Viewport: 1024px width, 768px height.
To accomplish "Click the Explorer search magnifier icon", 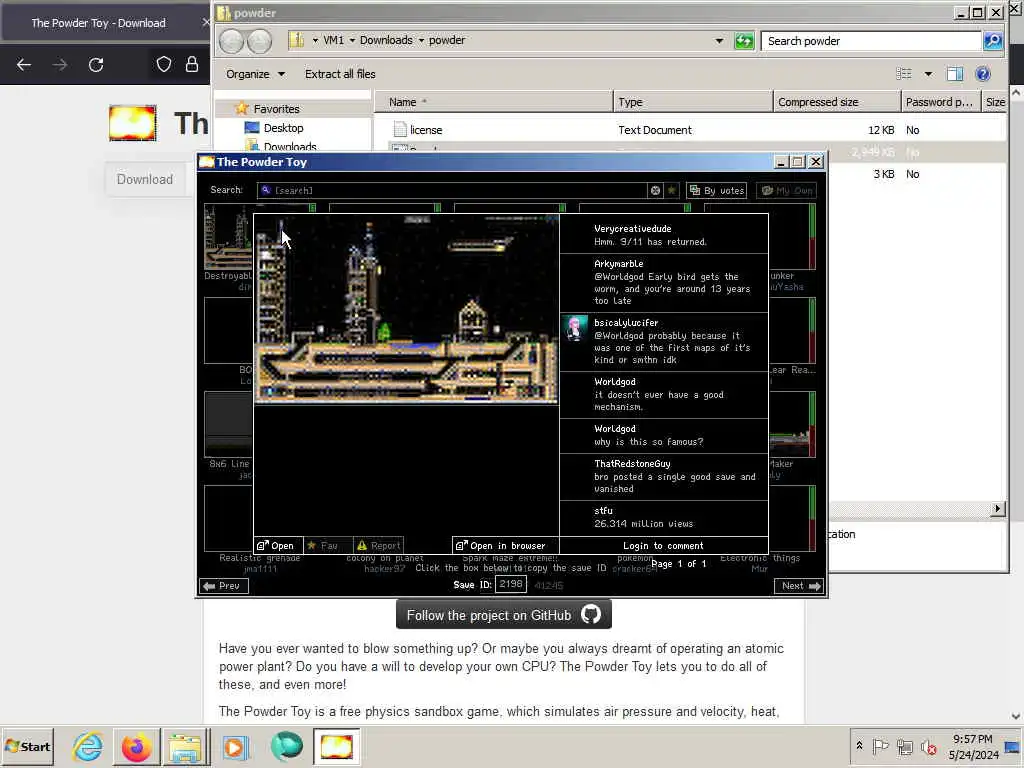I will (x=993, y=41).
